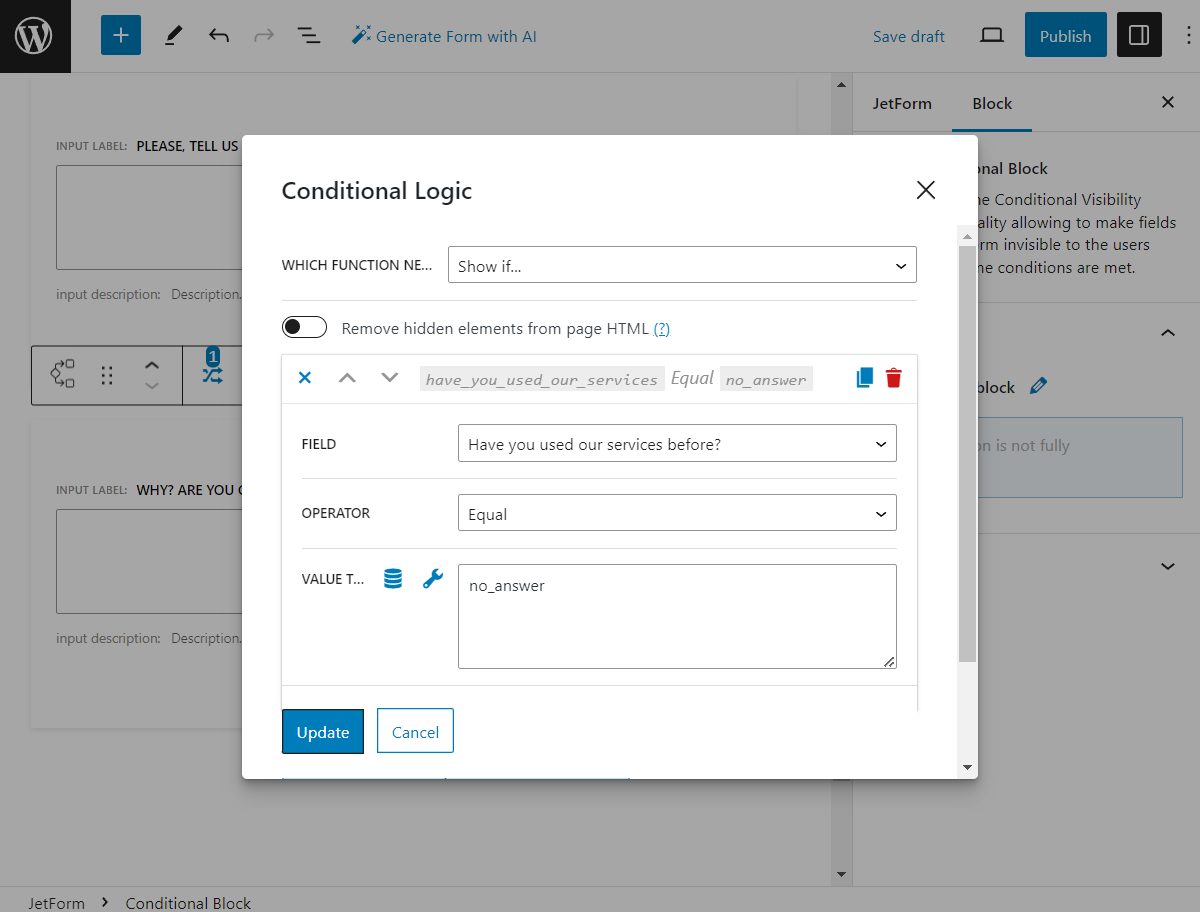1200x912 pixels.
Task: Select the dynamic database icon near Value field
Action: (393, 578)
